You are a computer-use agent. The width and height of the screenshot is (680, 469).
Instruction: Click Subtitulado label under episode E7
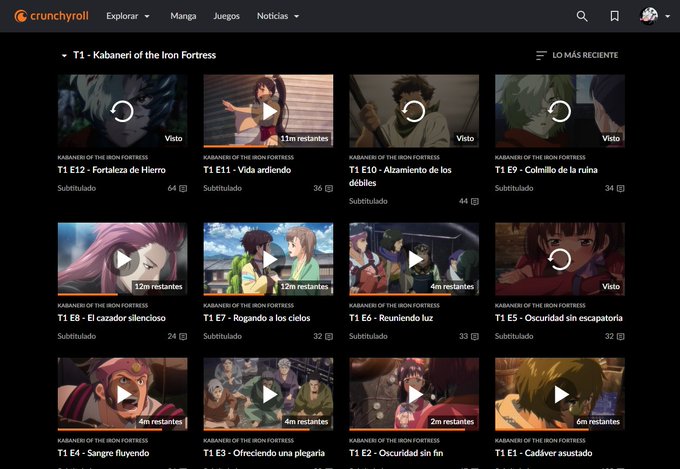tap(222, 336)
